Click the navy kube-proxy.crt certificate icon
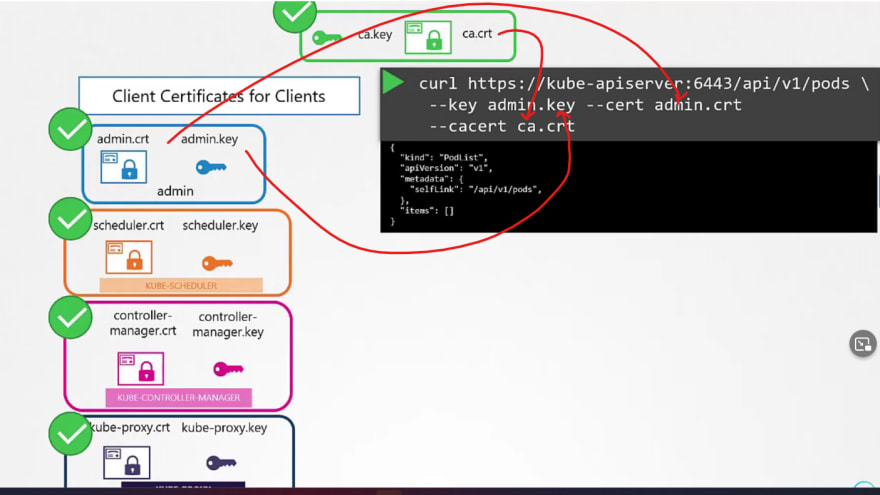The height and width of the screenshot is (495, 880). click(127, 462)
